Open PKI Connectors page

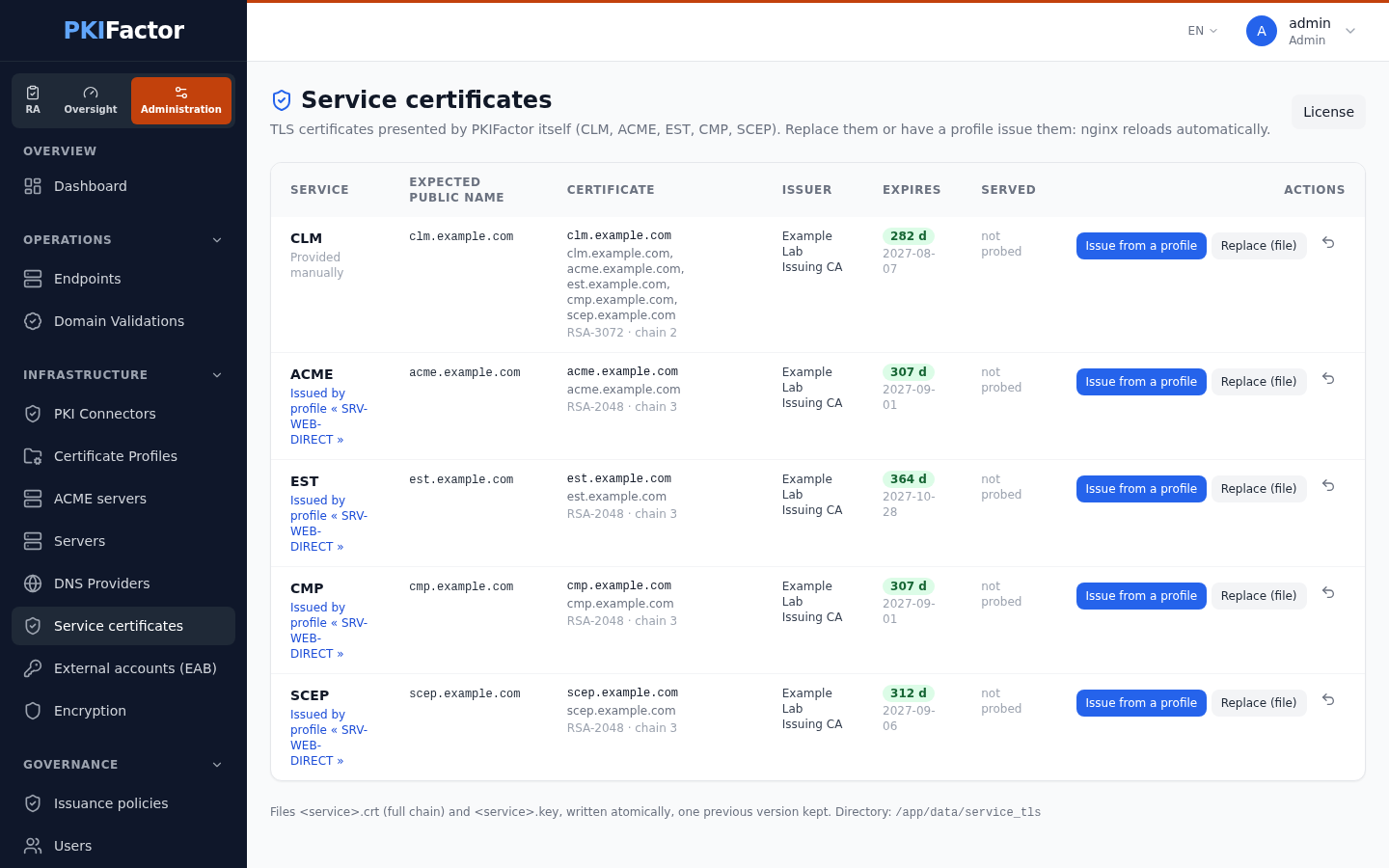(123, 414)
